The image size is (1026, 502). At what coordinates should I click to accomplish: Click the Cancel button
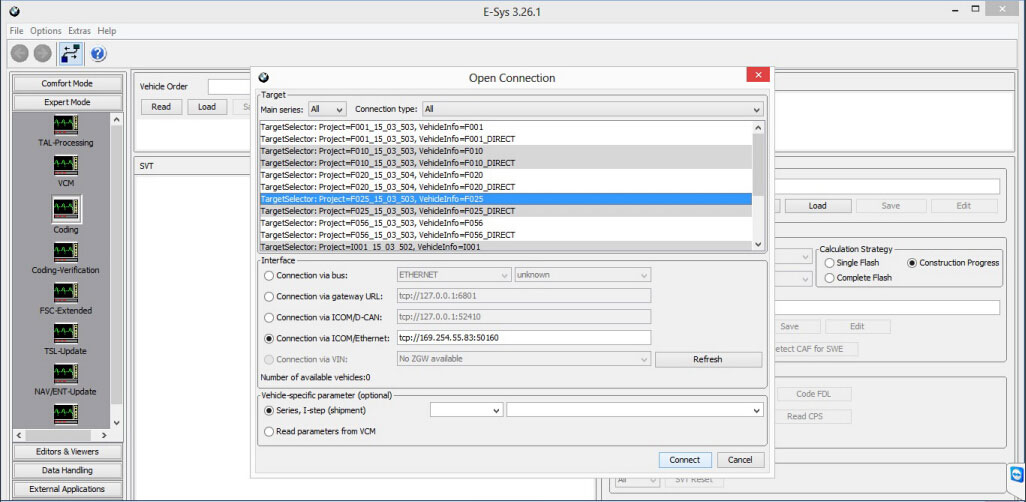pos(740,460)
